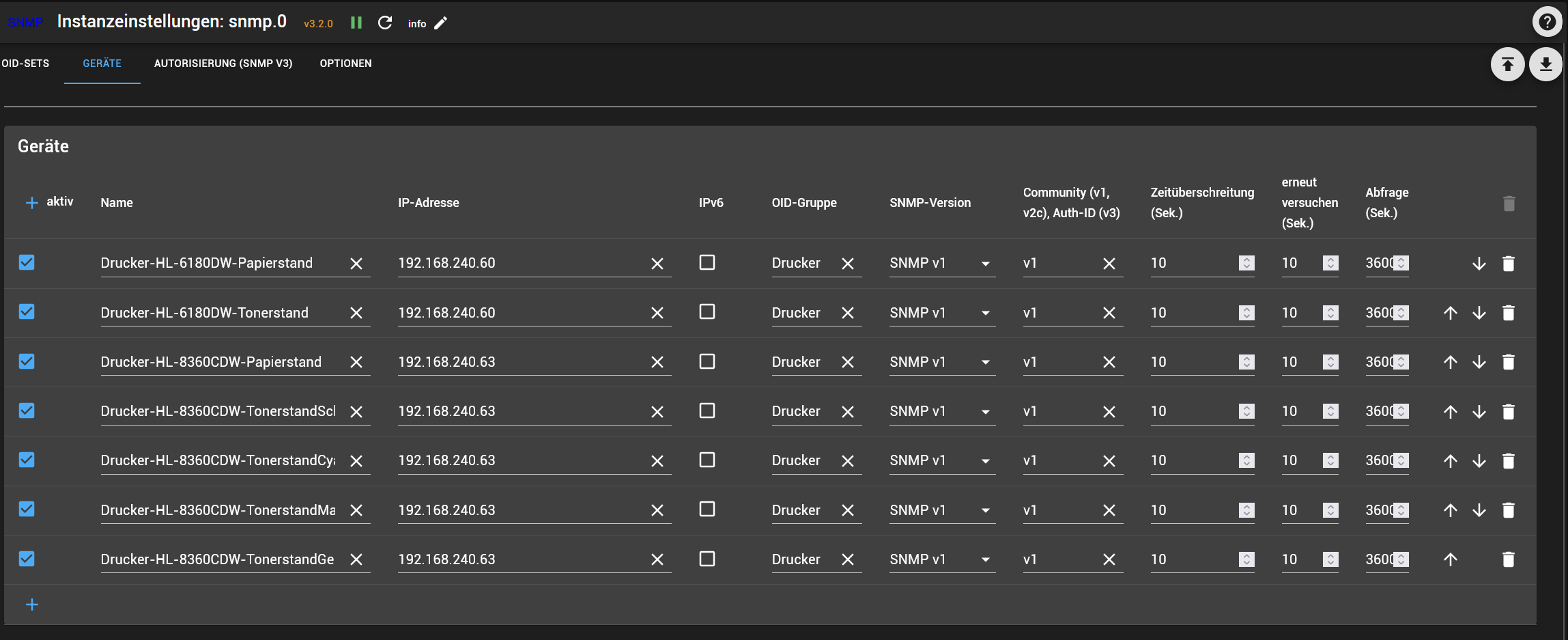Disable aktiv checkbox for Drucker-HL-8360CDW-TonerstandGe
The width and height of the screenshot is (1568, 640).
(27, 559)
